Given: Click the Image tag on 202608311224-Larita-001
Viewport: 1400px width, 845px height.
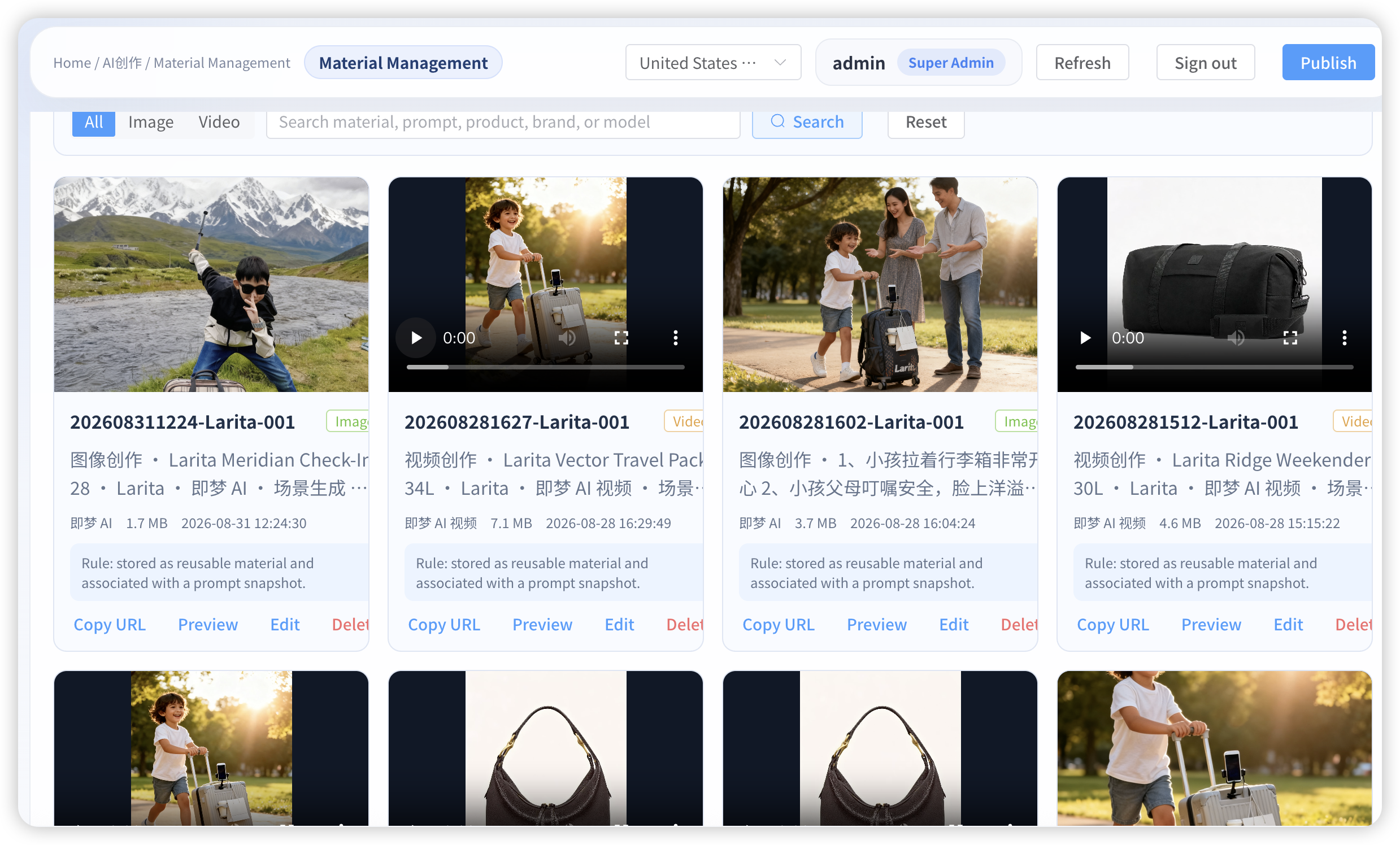Looking at the screenshot, I should (347, 421).
